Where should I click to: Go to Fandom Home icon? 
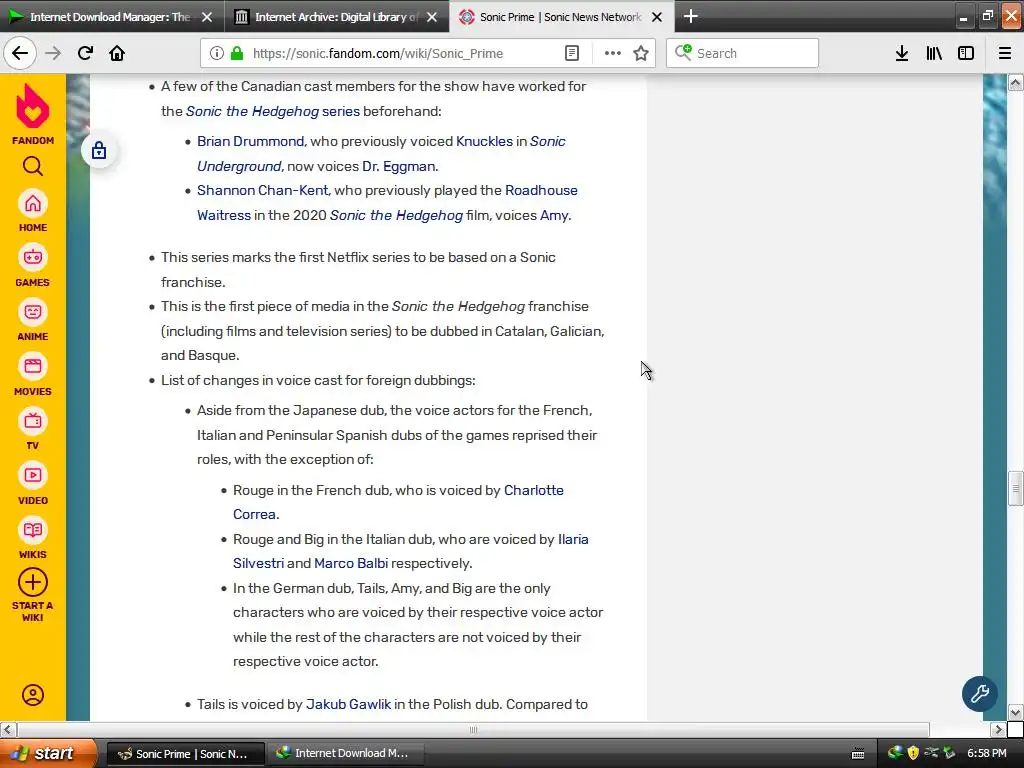click(x=33, y=204)
